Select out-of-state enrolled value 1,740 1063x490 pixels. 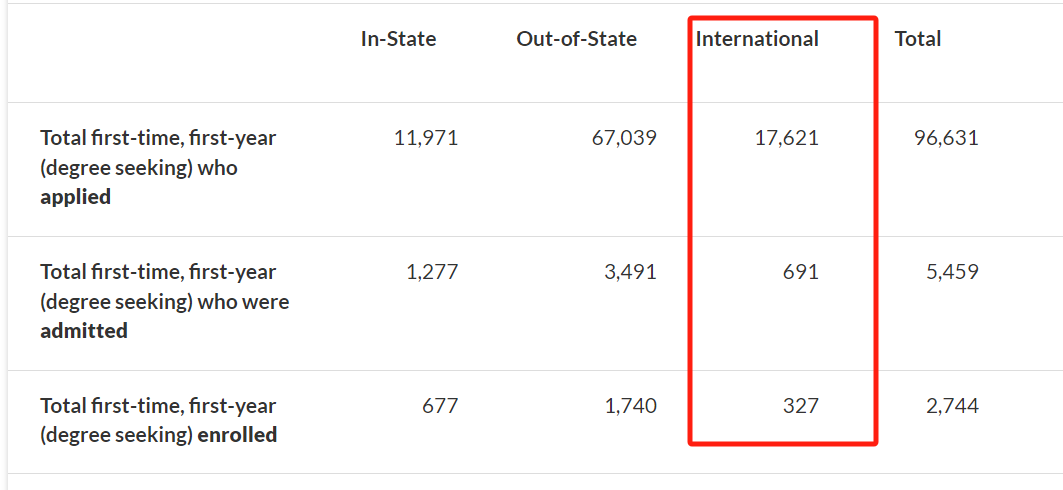pos(630,406)
